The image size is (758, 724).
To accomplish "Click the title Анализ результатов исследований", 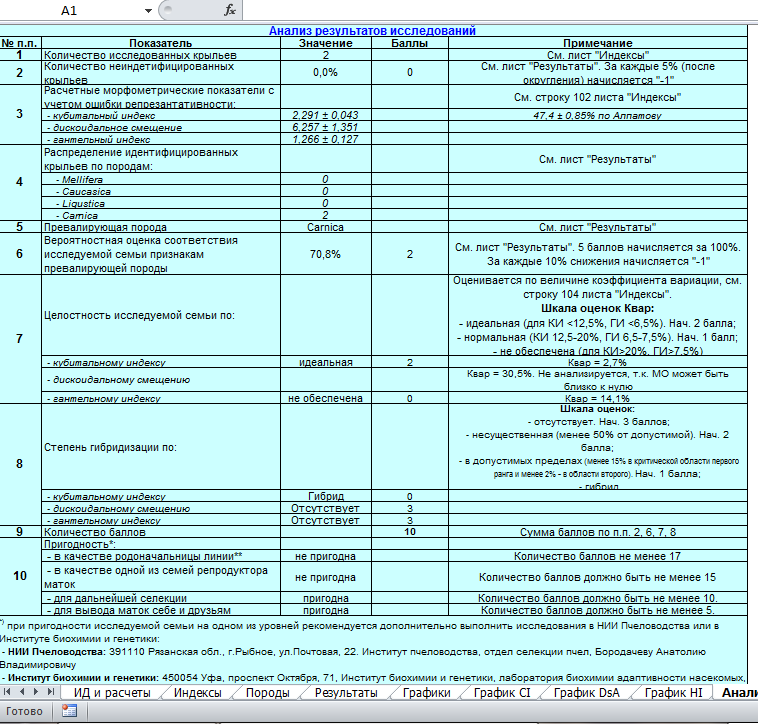I will tap(372, 31).
